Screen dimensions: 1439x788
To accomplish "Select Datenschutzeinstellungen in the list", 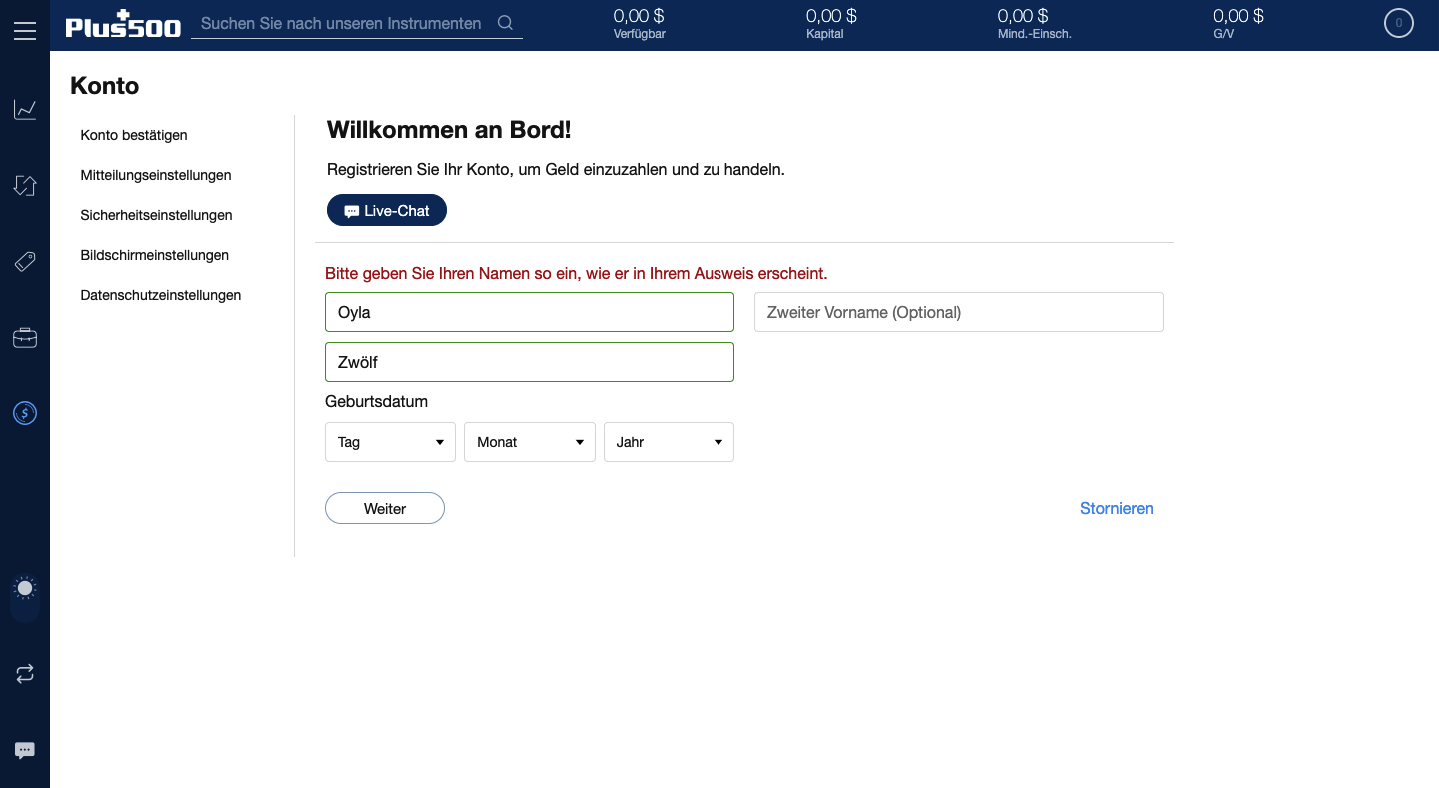I will 160,295.
